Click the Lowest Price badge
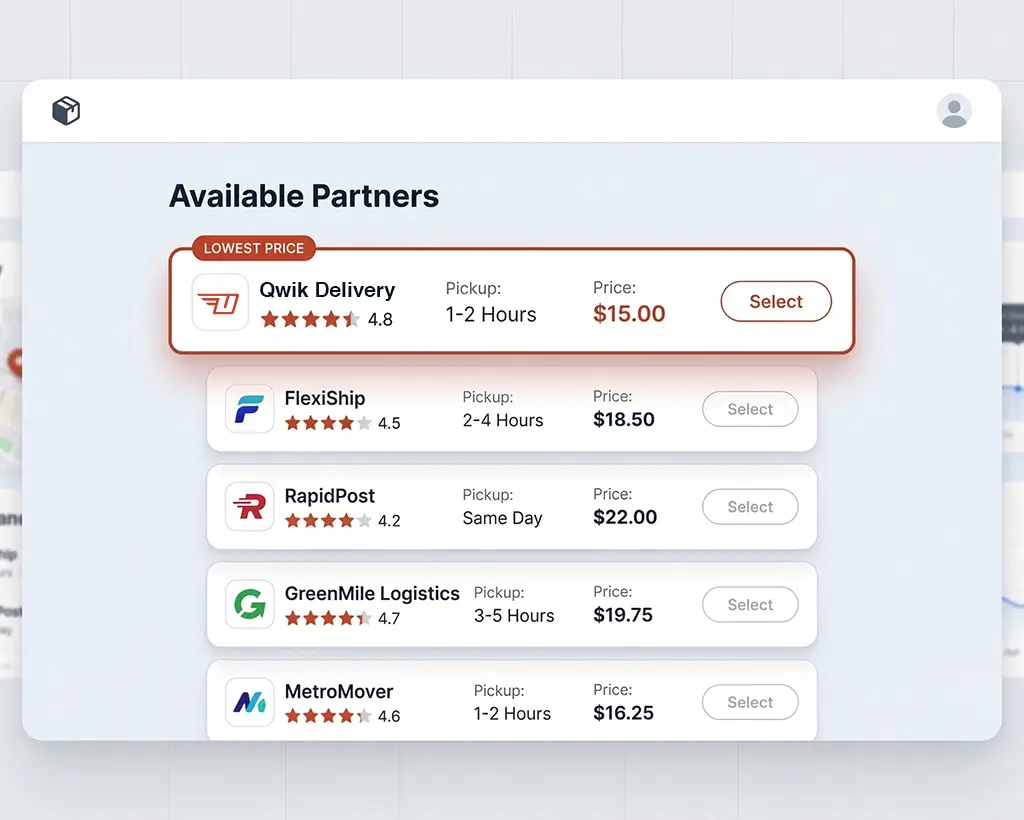Viewport: 1024px width, 820px height. [254, 248]
